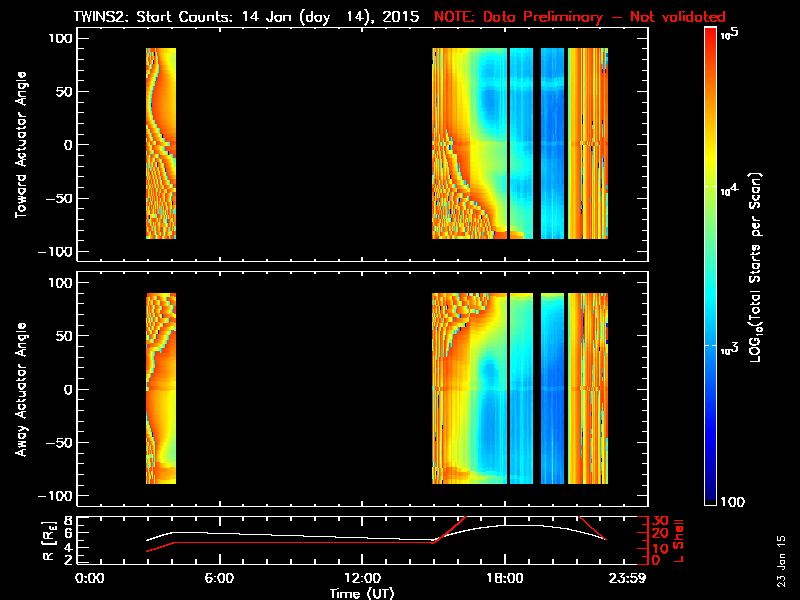The height and width of the screenshot is (600, 800).
Task: Click the earliest data block in the Toward panel
Action: [x=161, y=143]
